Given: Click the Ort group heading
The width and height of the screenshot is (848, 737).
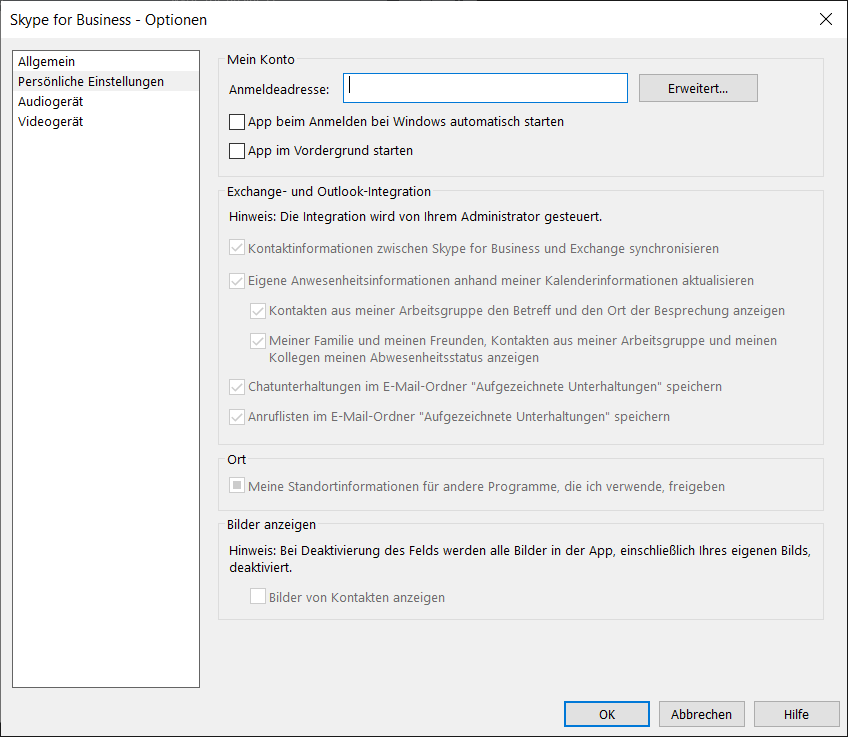Looking at the screenshot, I should pyautogui.click(x=236, y=460).
